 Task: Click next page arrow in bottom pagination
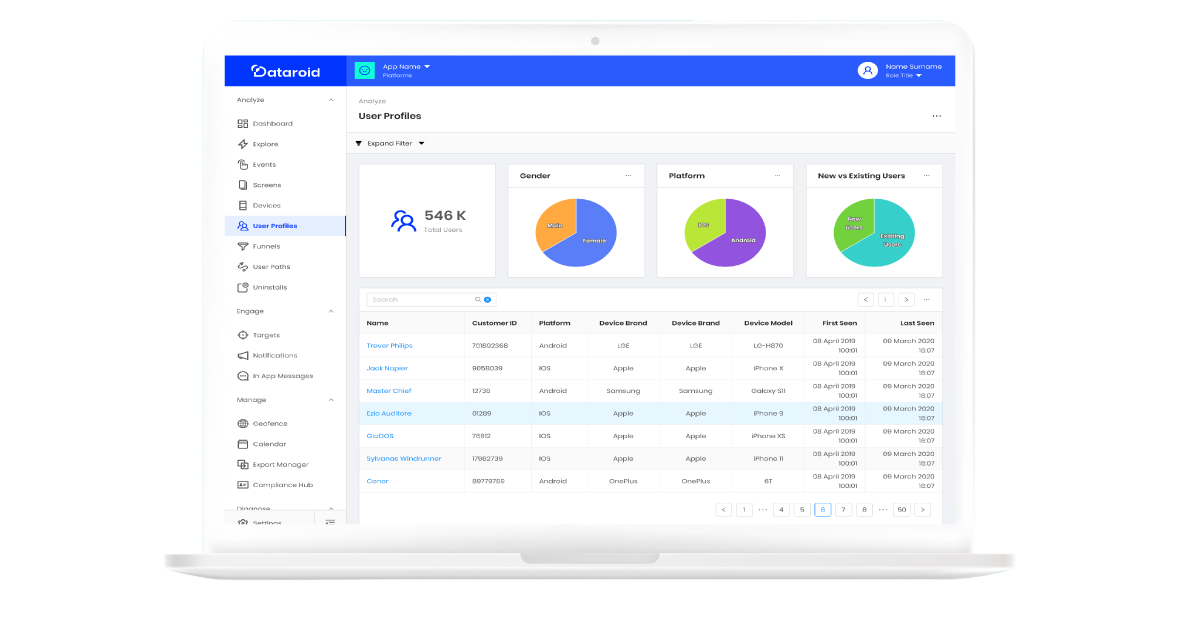pos(923,510)
